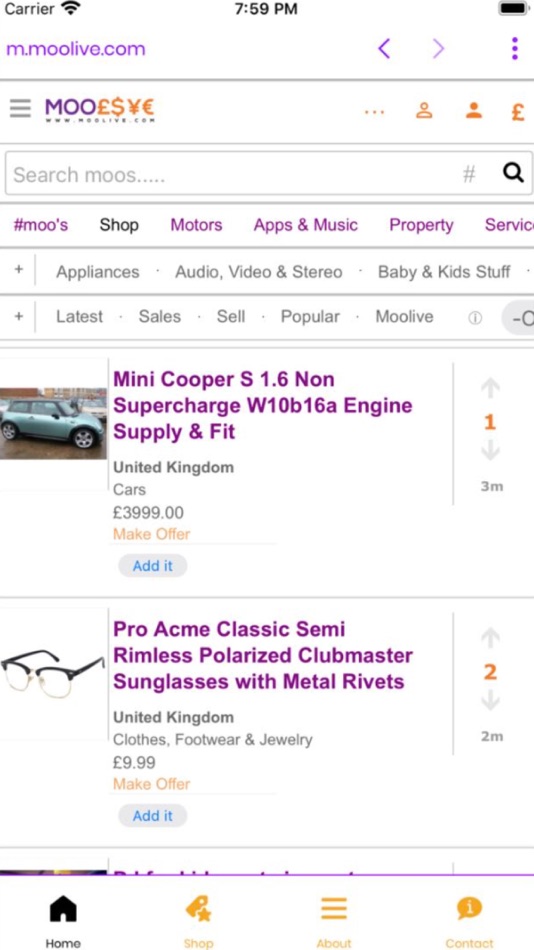The height and width of the screenshot is (950, 534).
Task: Filter listings by Moolive
Action: click(404, 316)
